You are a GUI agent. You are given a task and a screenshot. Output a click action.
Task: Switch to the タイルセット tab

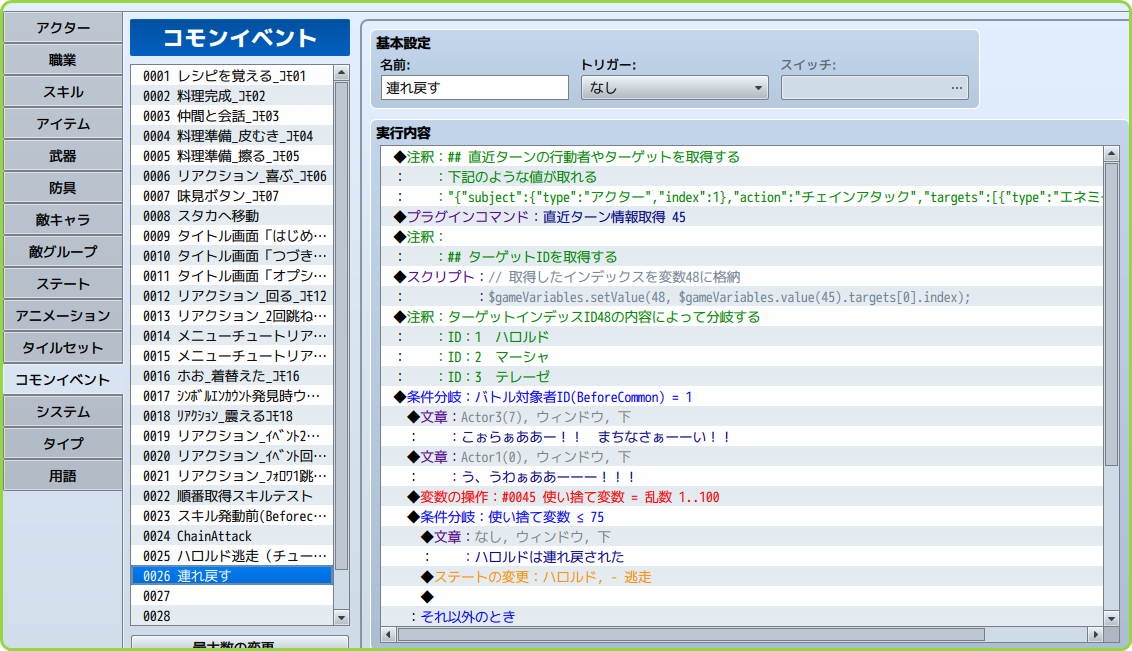coord(63,347)
